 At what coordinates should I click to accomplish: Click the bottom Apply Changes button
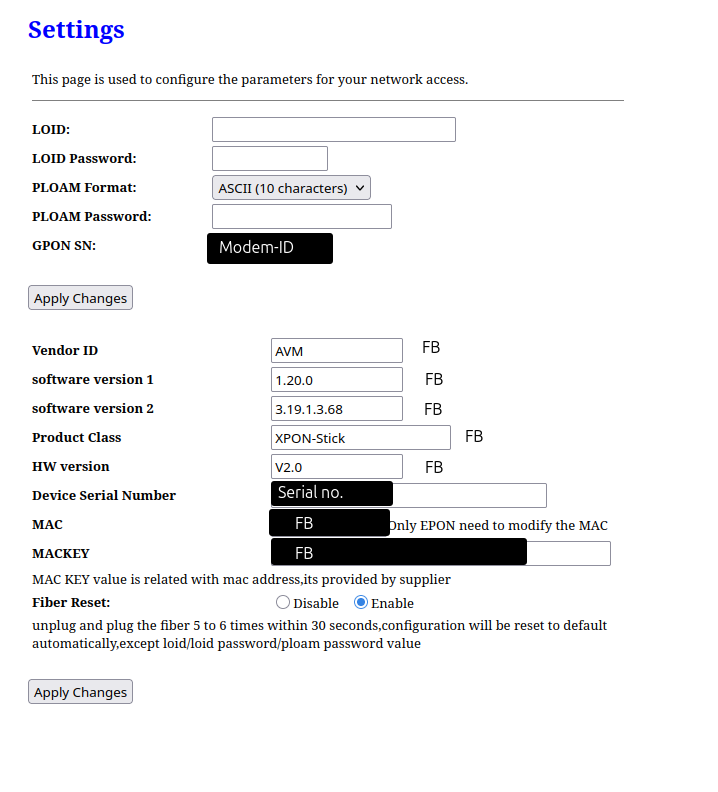pyautogui.click(x=80, y=691)
